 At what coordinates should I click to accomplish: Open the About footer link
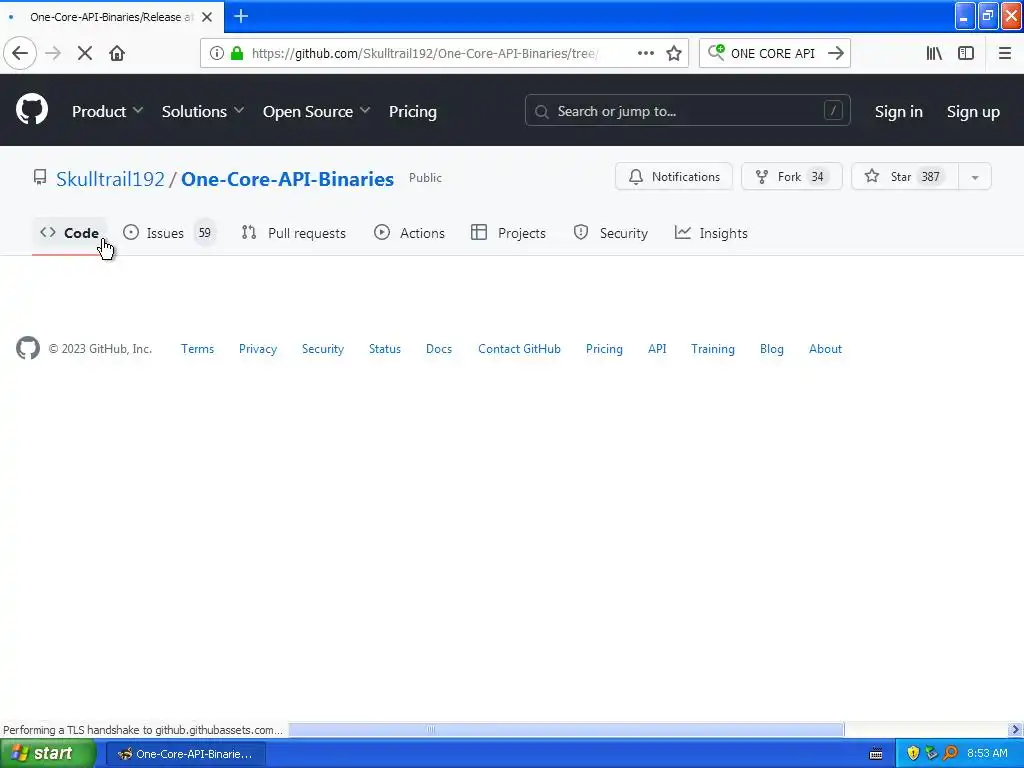pos(825,349)
